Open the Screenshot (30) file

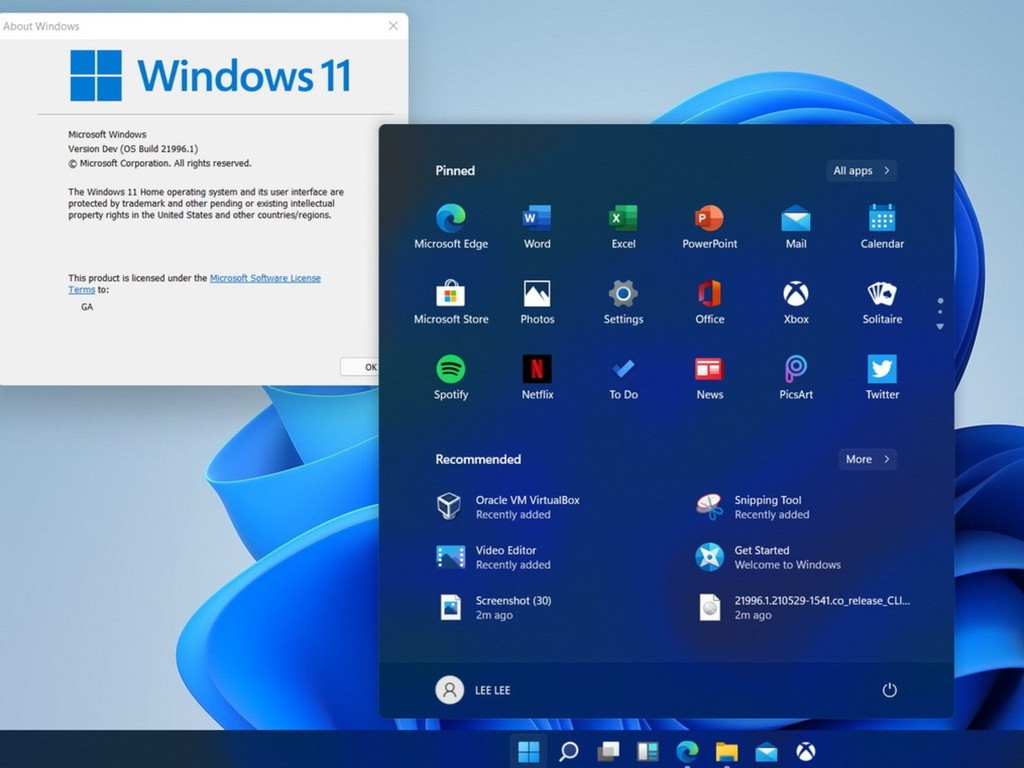click(494, 607)
